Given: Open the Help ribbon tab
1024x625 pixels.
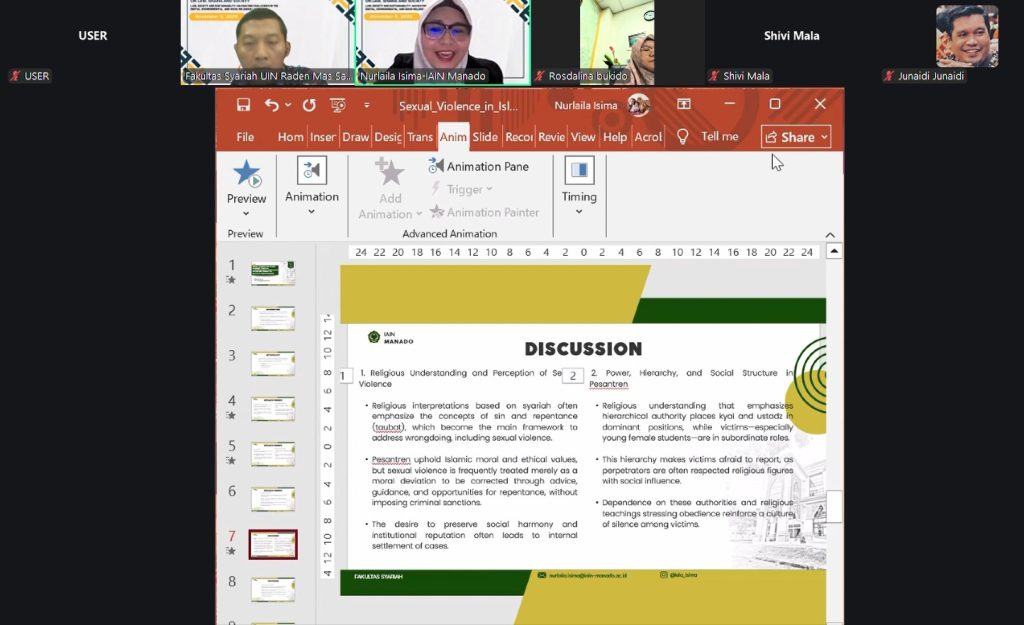Looking at the screenshot, I should tap(615, 137).
